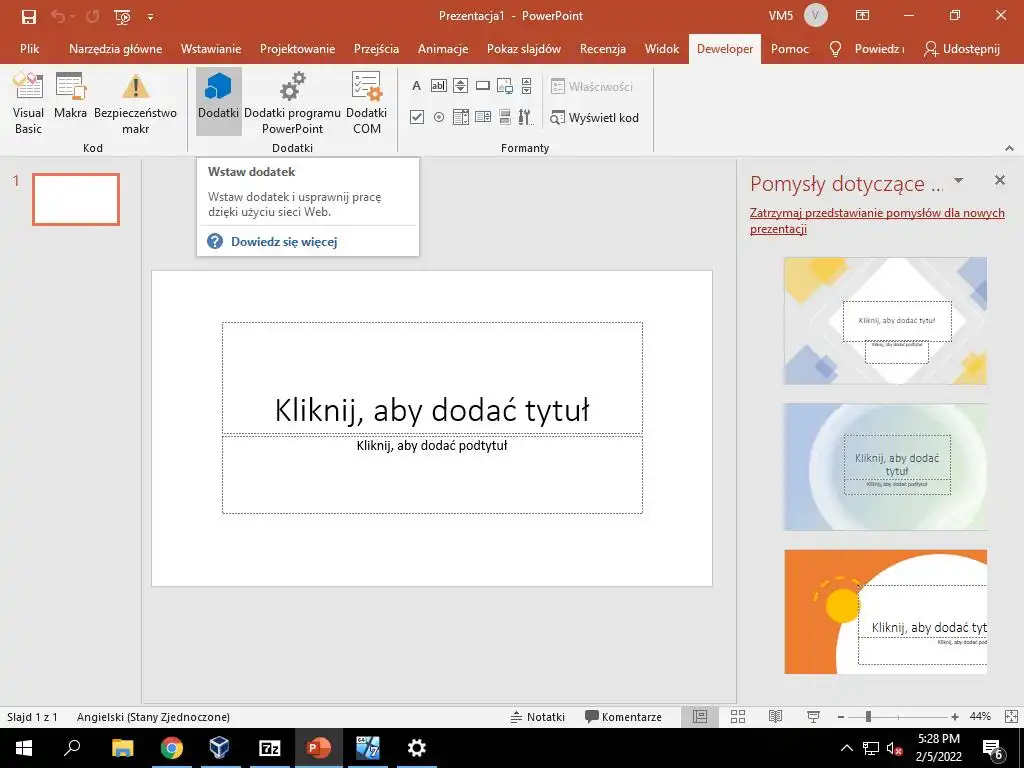
Task: Open the Plik tab
Action: coord(29,48)
